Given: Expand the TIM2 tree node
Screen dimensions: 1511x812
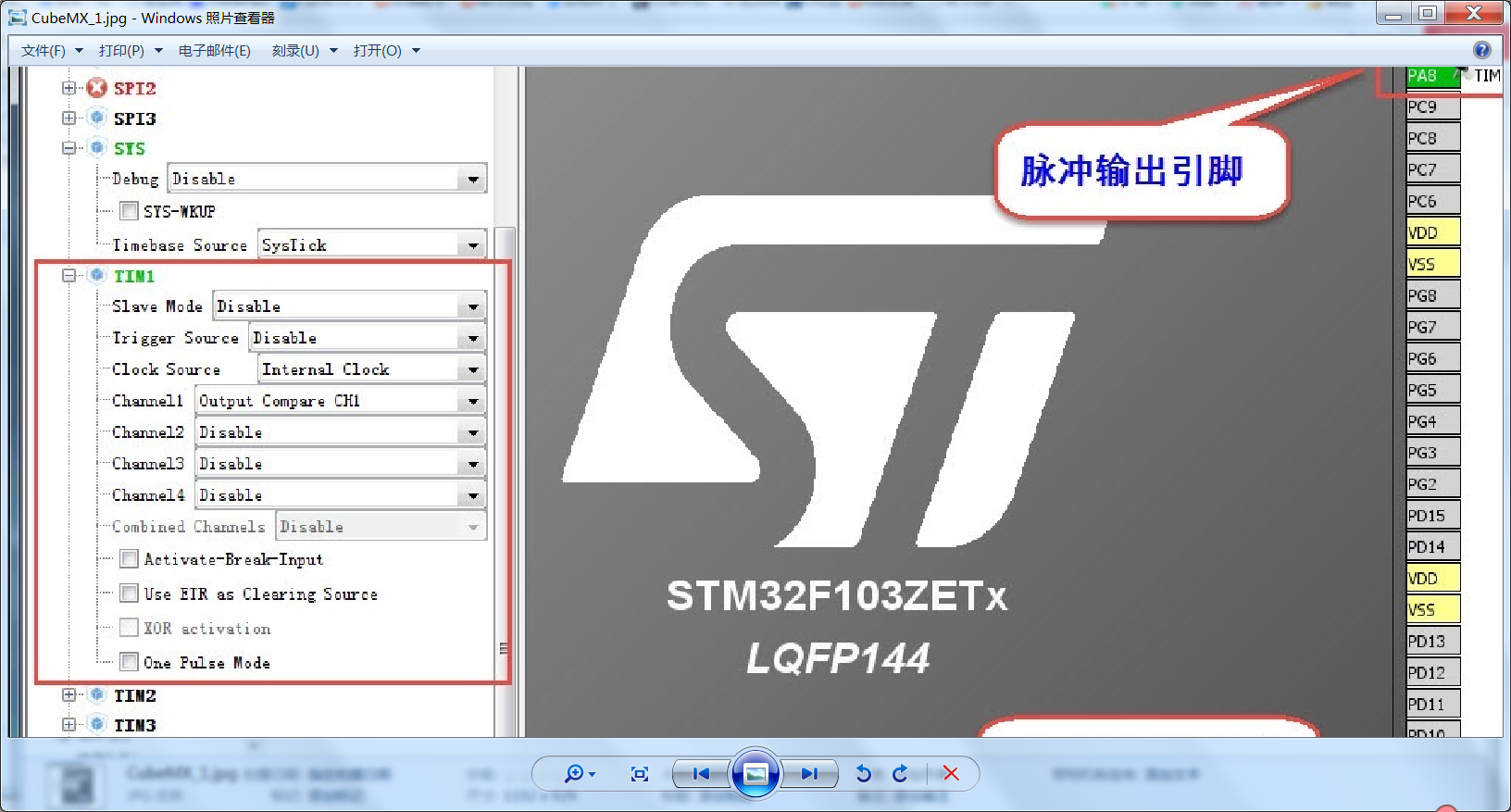Looking at the screenshot, I should [69, 694].
